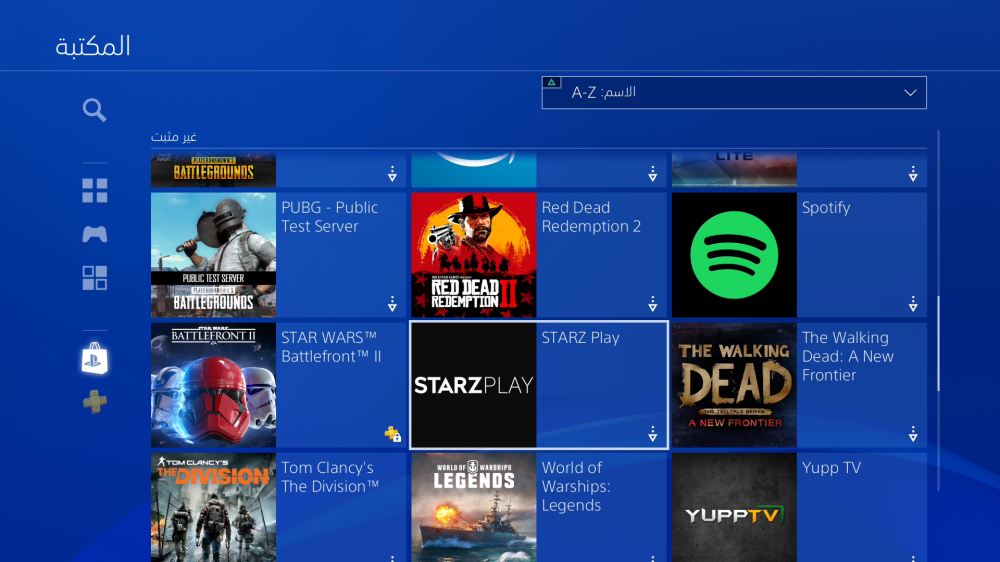1000x562 pixels.
Task: Open the A-Z name sort dropdown
Action: (x=734, y=92)
